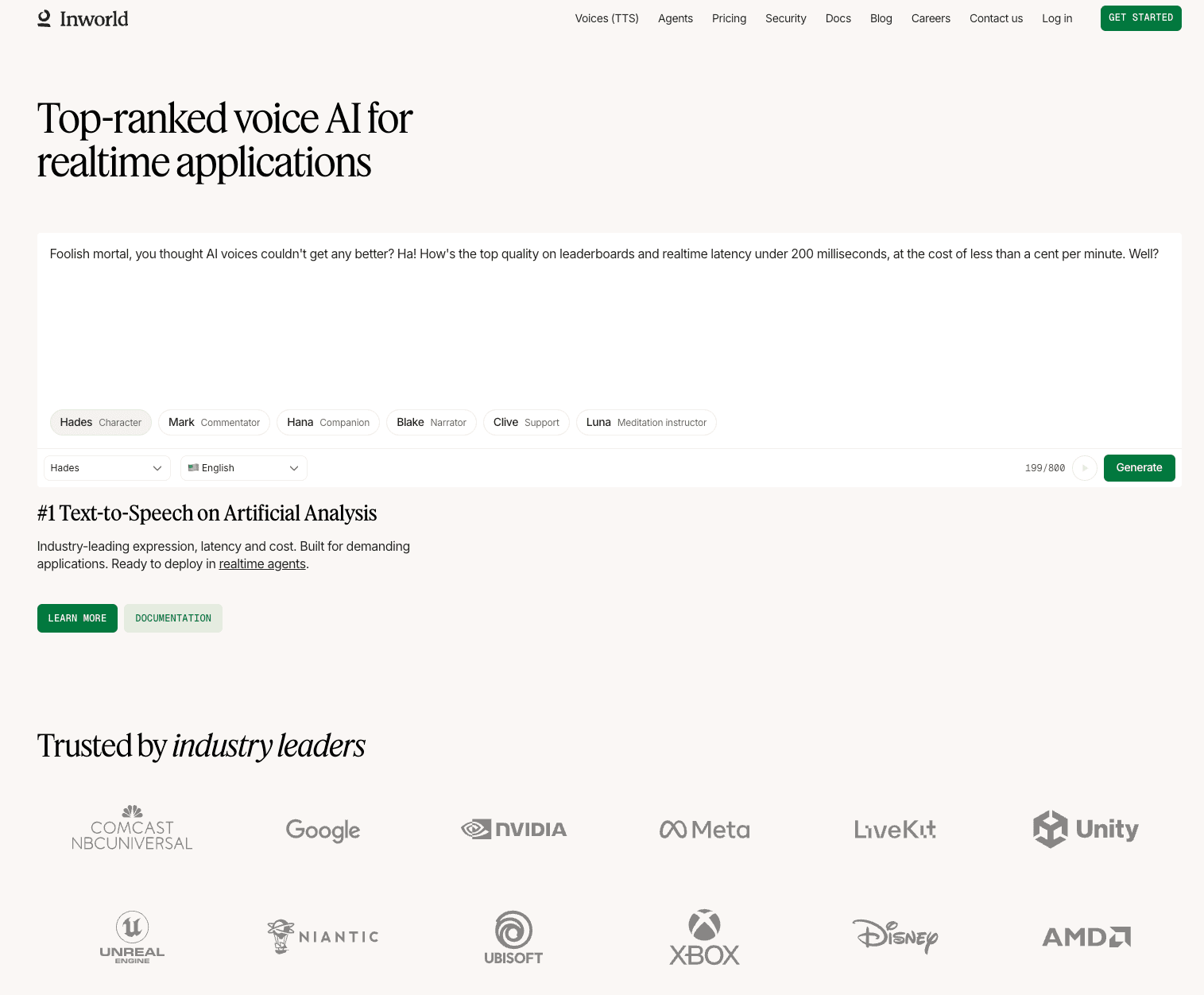Click the NVIDIA logo
1204x995 pixels.
point(513,830)
